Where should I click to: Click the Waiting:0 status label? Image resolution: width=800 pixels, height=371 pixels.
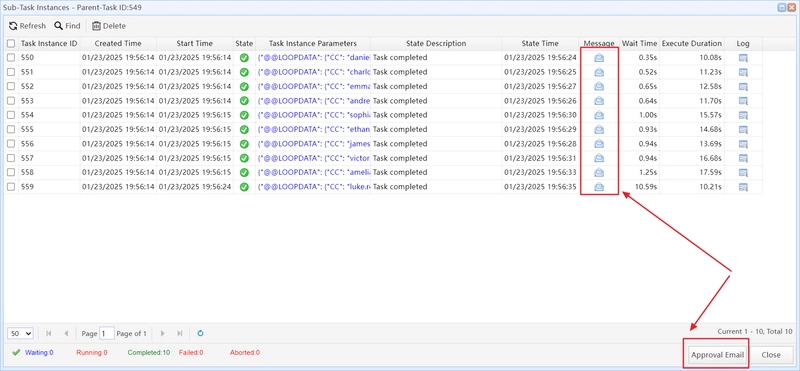tap(39, 353)
